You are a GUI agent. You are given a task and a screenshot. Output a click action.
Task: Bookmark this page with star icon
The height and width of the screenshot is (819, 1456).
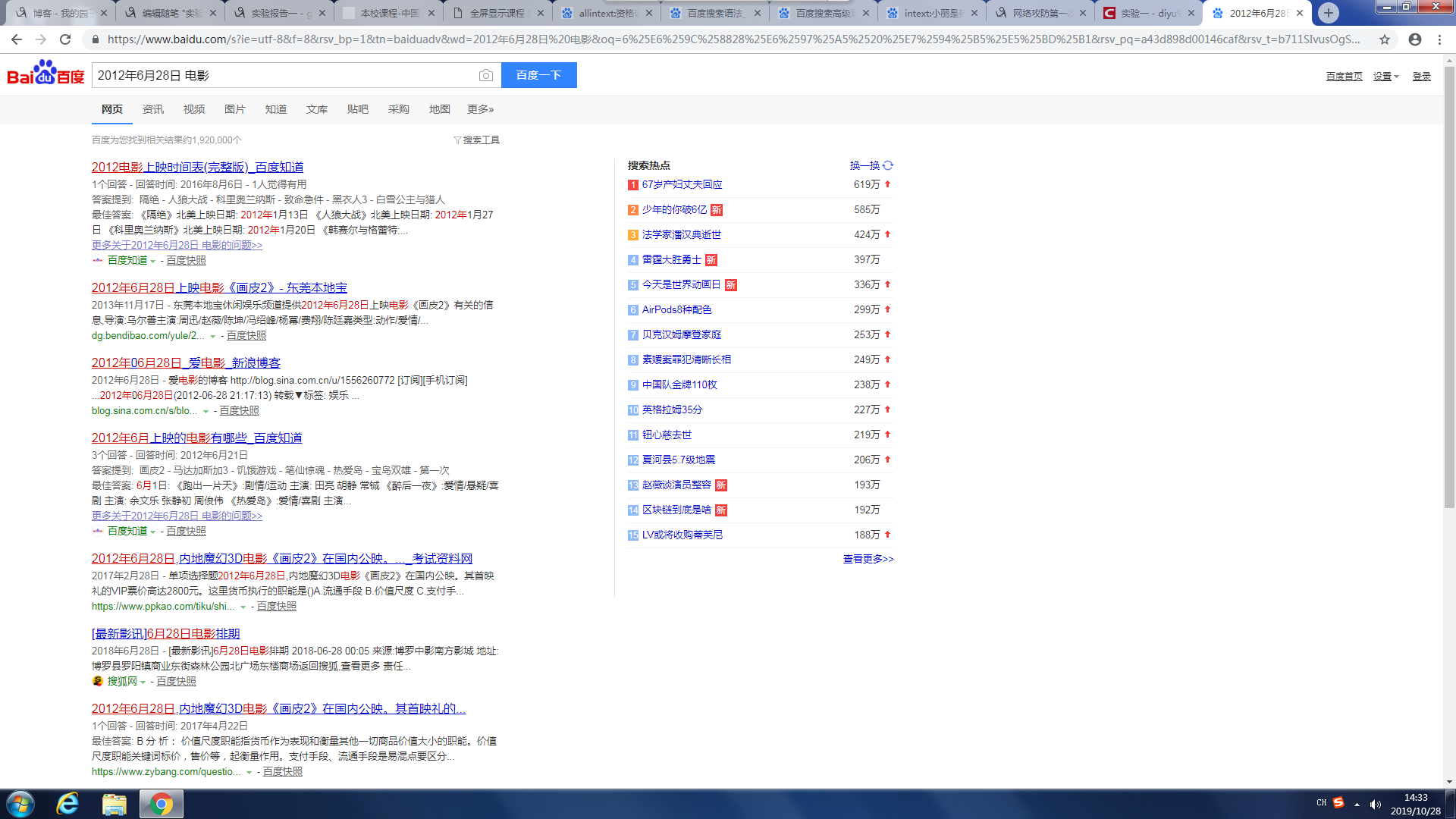coord(1385,39)
